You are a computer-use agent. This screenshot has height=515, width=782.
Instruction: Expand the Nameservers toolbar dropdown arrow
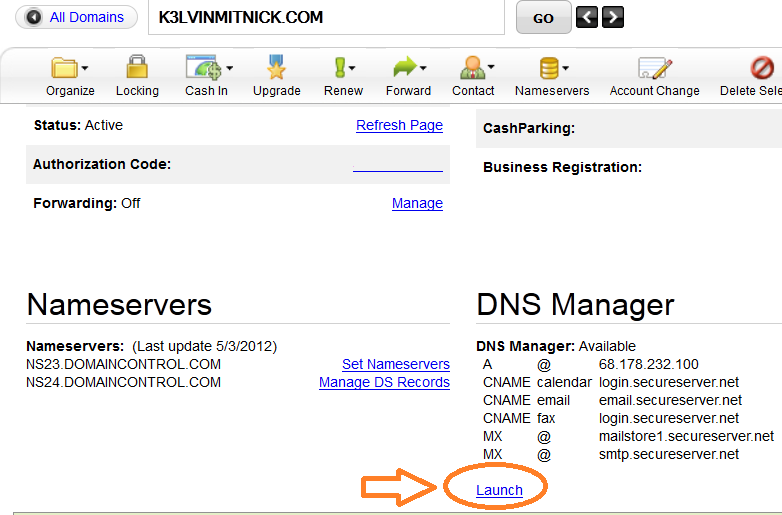click(x=566, y=68)
